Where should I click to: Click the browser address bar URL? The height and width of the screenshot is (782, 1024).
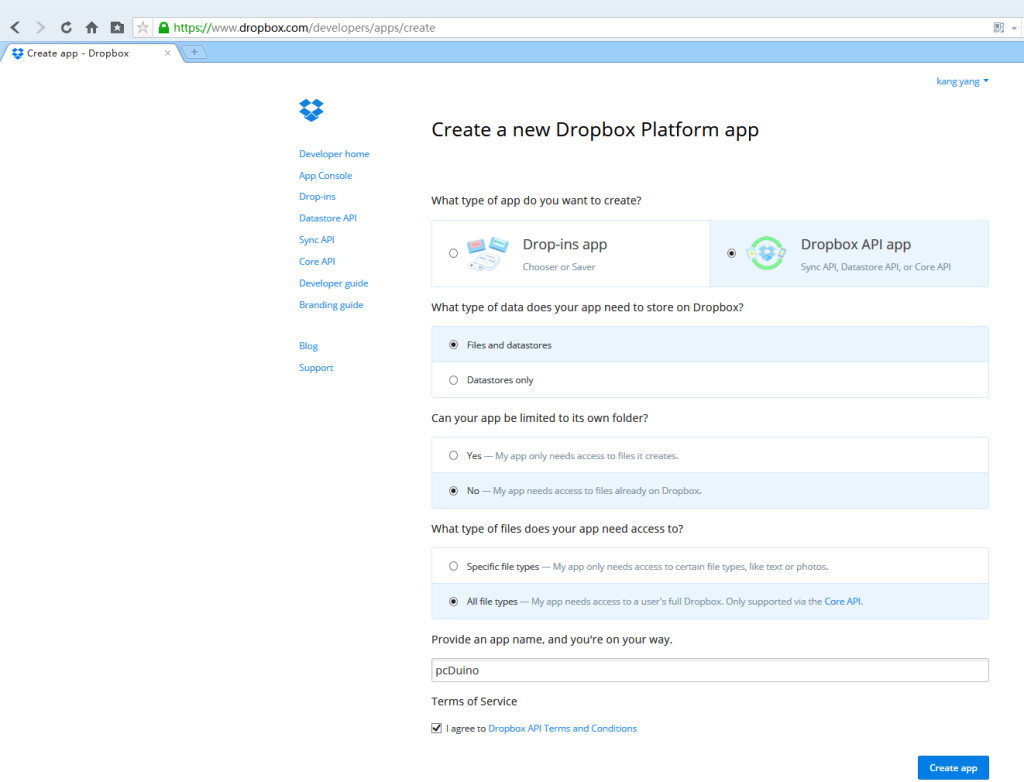(x=304, y=27)
